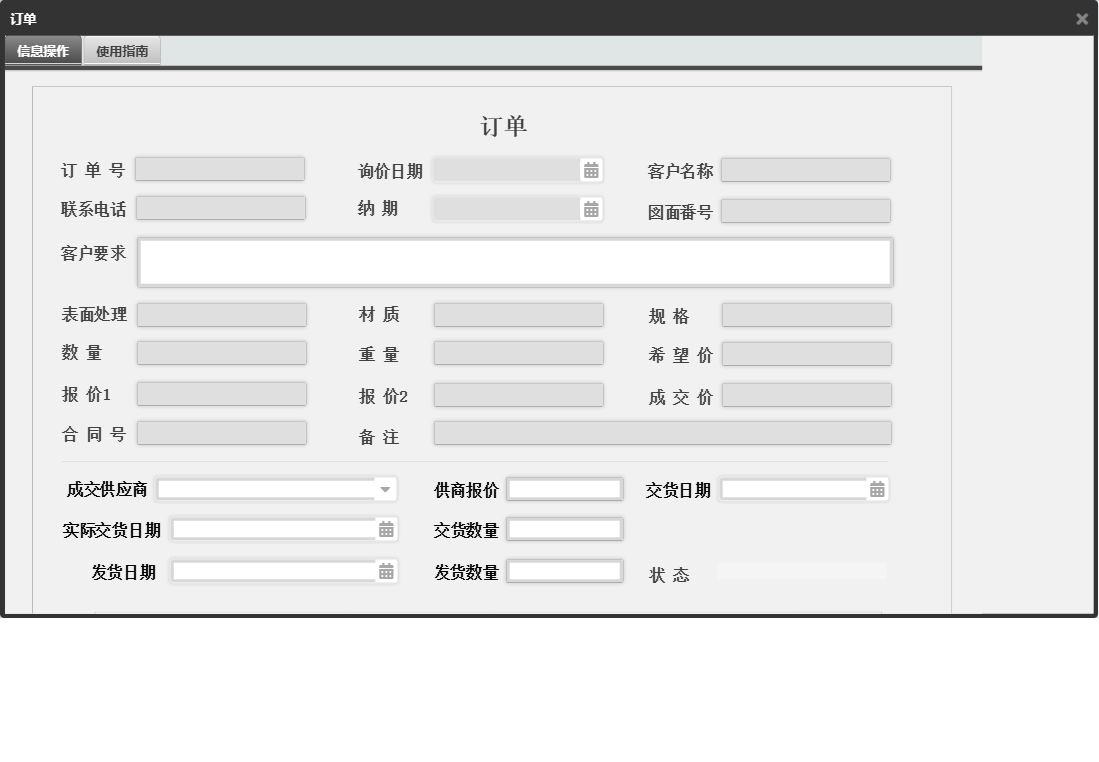
Task: Click the 客户要求 text area
Action: pos(515,261)
